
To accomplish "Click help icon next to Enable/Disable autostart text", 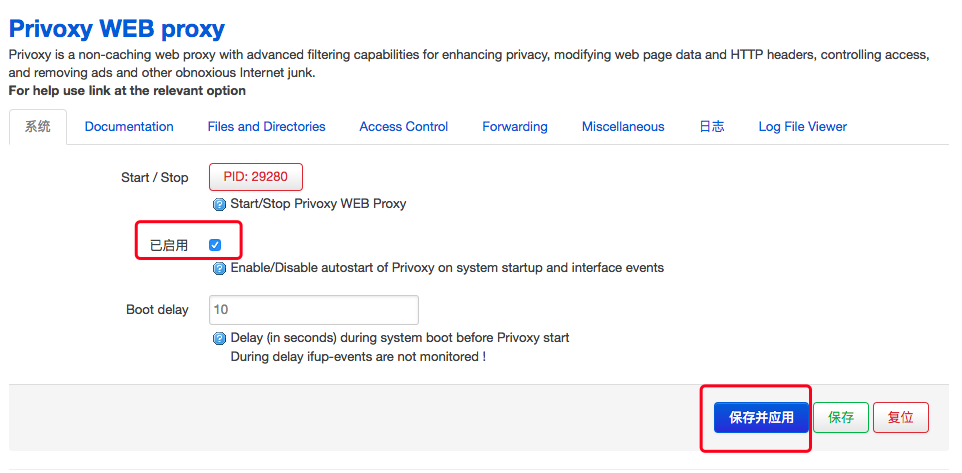I will tap(220, 268).
